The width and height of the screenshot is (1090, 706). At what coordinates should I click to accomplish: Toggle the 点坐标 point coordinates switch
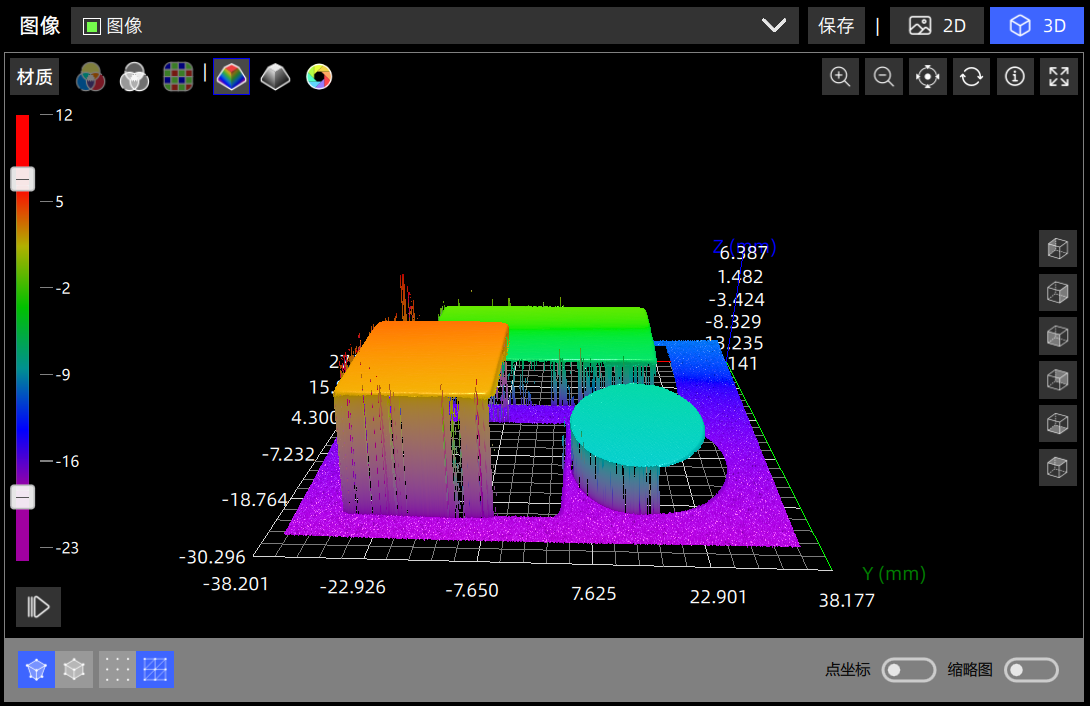(x=909, y=670)
